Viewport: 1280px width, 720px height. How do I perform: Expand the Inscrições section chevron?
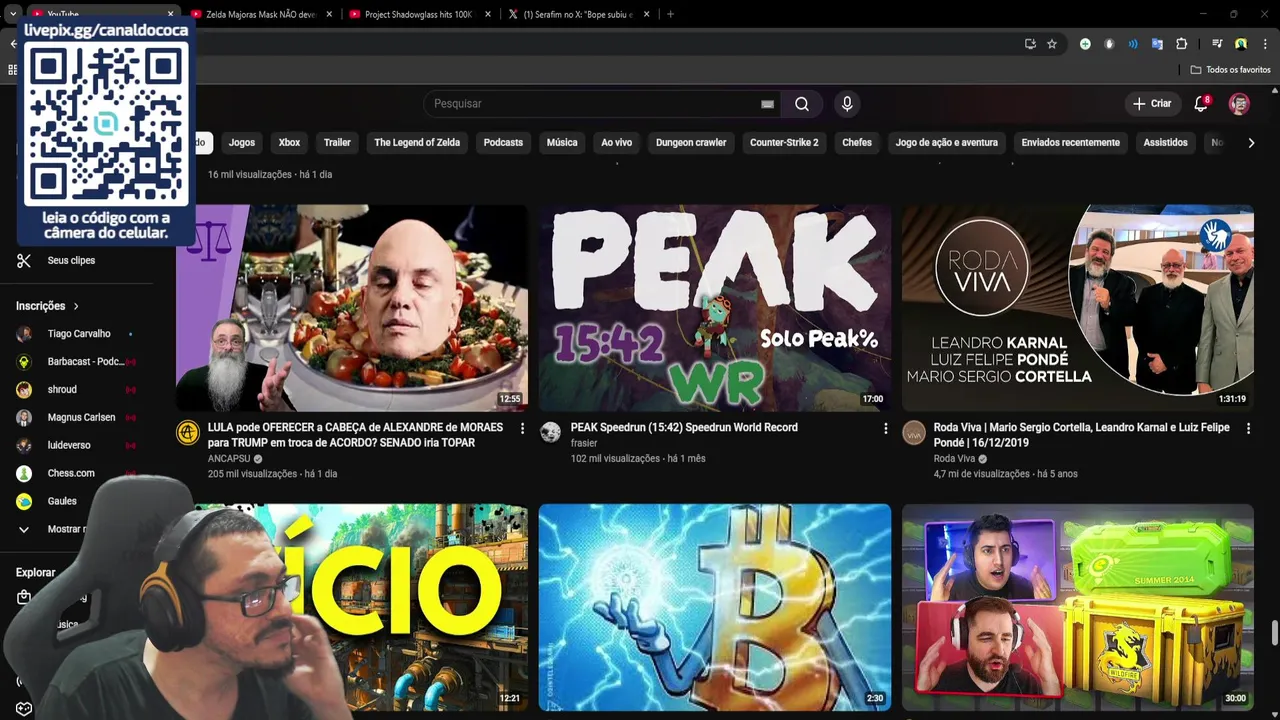tap(76, 306)
